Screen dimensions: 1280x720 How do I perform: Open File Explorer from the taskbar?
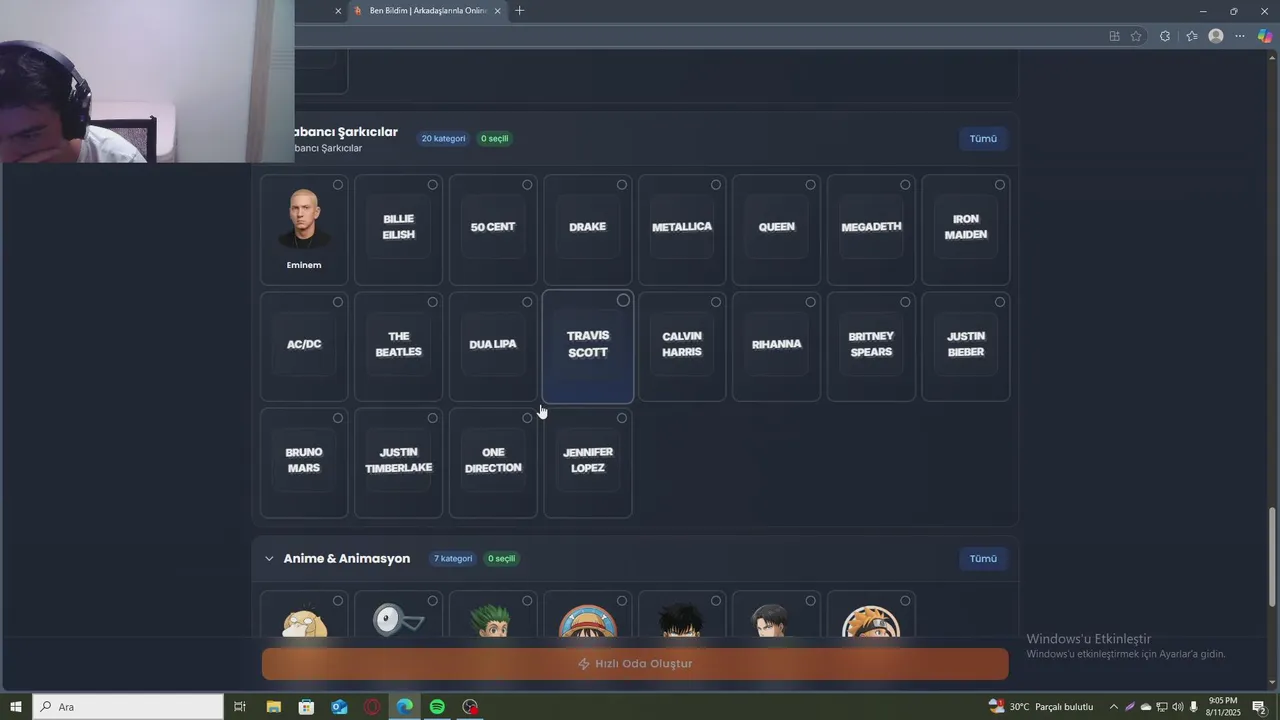click(x=273, y=707)
